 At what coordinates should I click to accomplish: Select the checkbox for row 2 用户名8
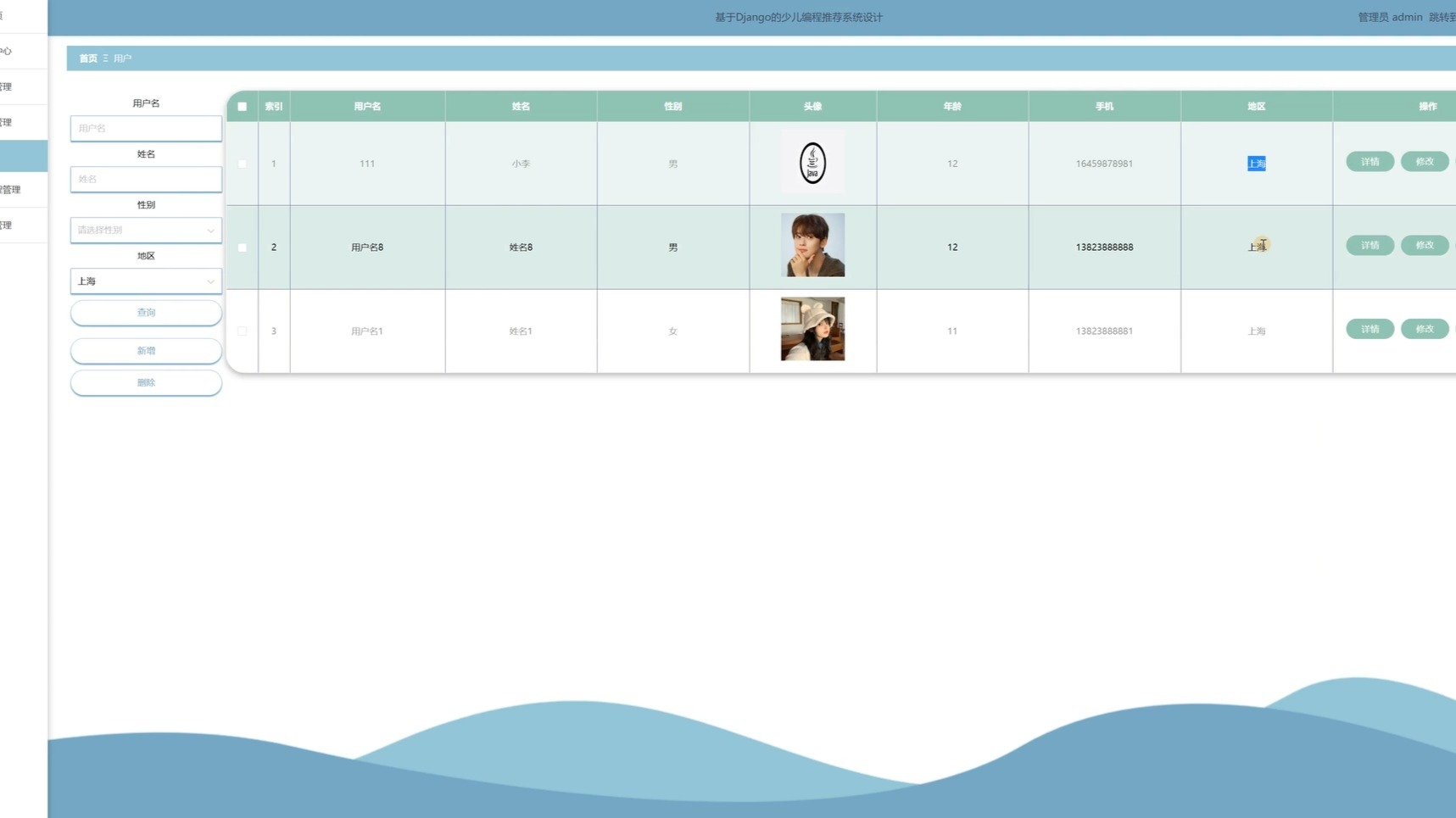pos(243,248)
